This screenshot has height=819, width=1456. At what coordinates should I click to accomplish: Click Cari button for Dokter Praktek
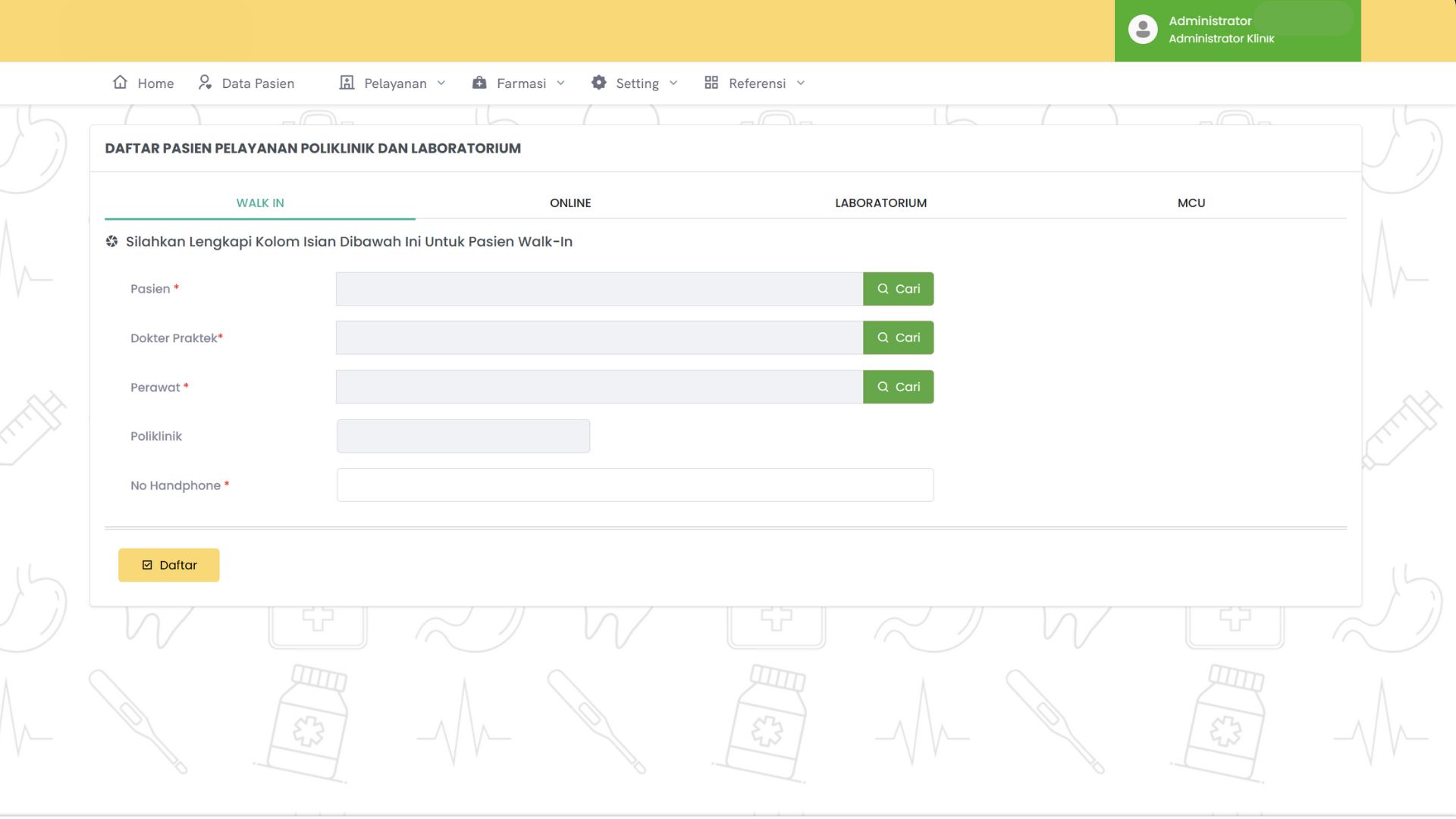tap(898, 337)
